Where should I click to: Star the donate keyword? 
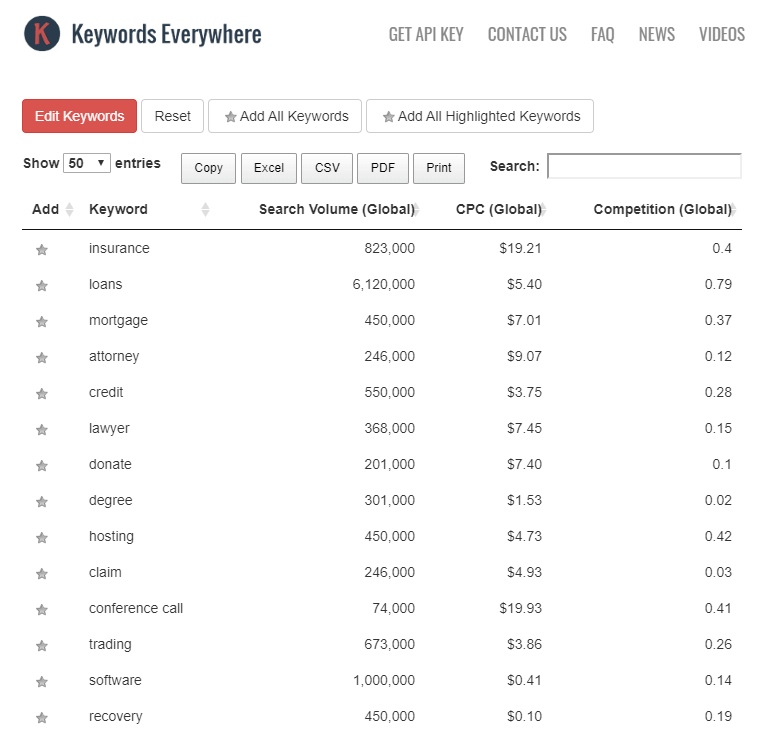tap(42, 466)
